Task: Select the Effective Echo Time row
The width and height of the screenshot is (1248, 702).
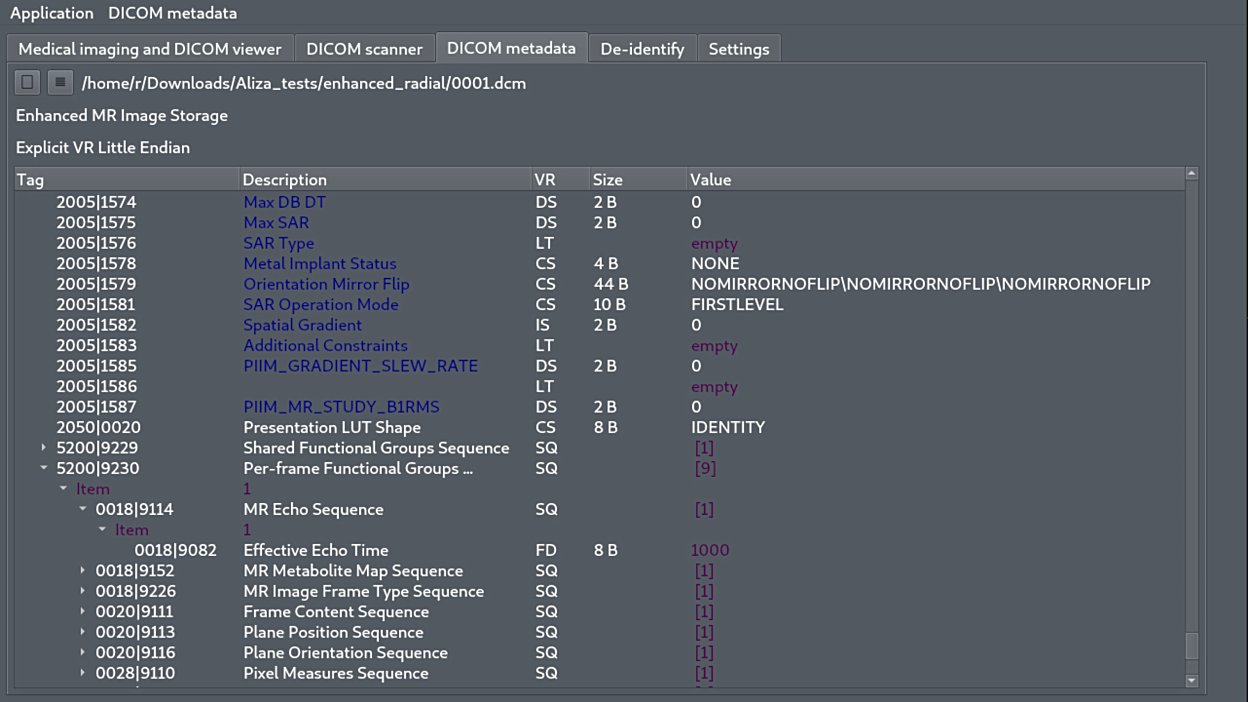Action: tap(315, 550)
